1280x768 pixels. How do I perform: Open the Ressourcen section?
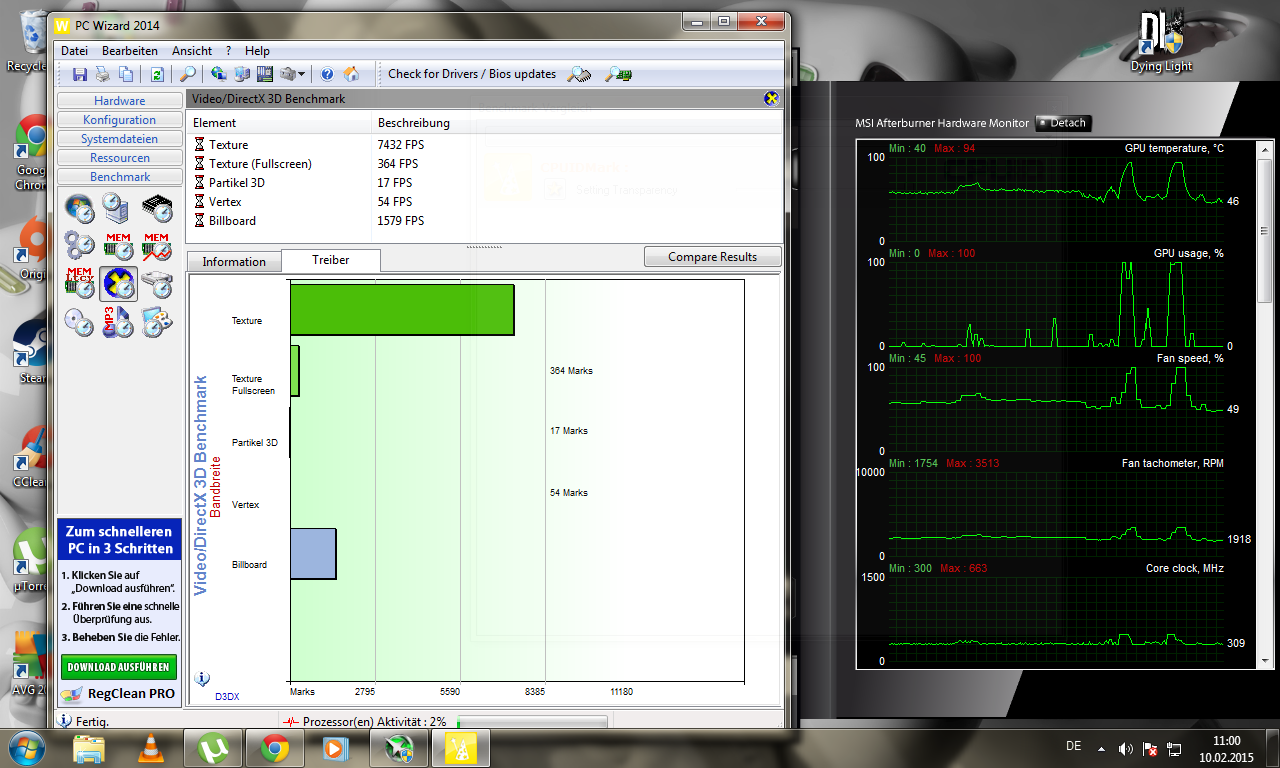point(120,158)
